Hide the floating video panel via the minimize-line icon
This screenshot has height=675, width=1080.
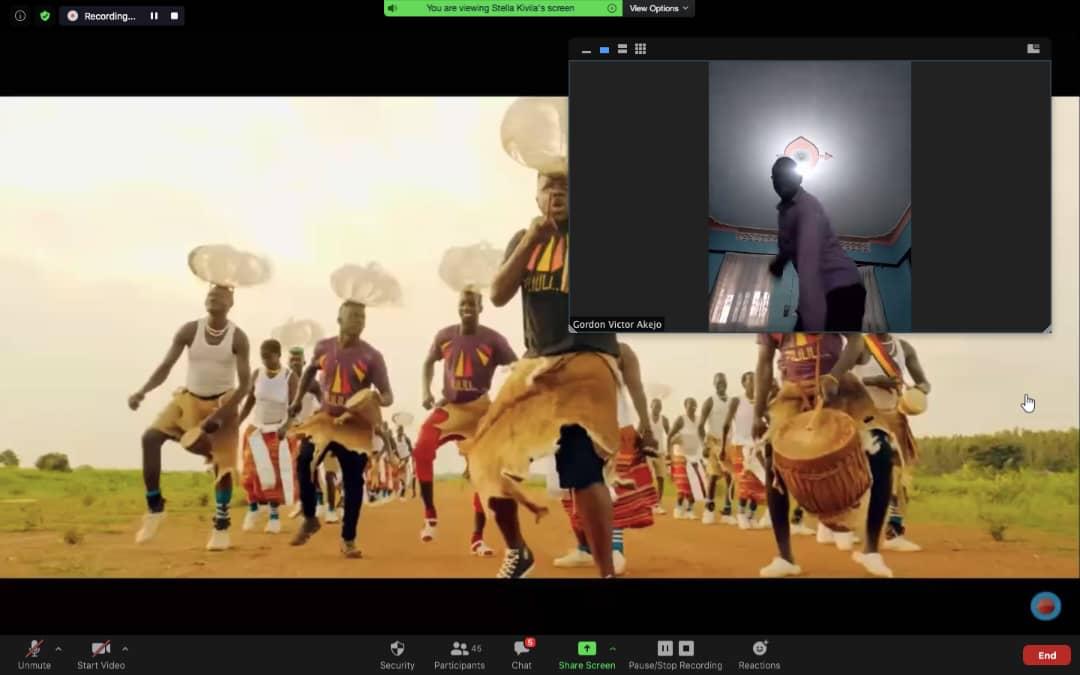tap(586, 50)
